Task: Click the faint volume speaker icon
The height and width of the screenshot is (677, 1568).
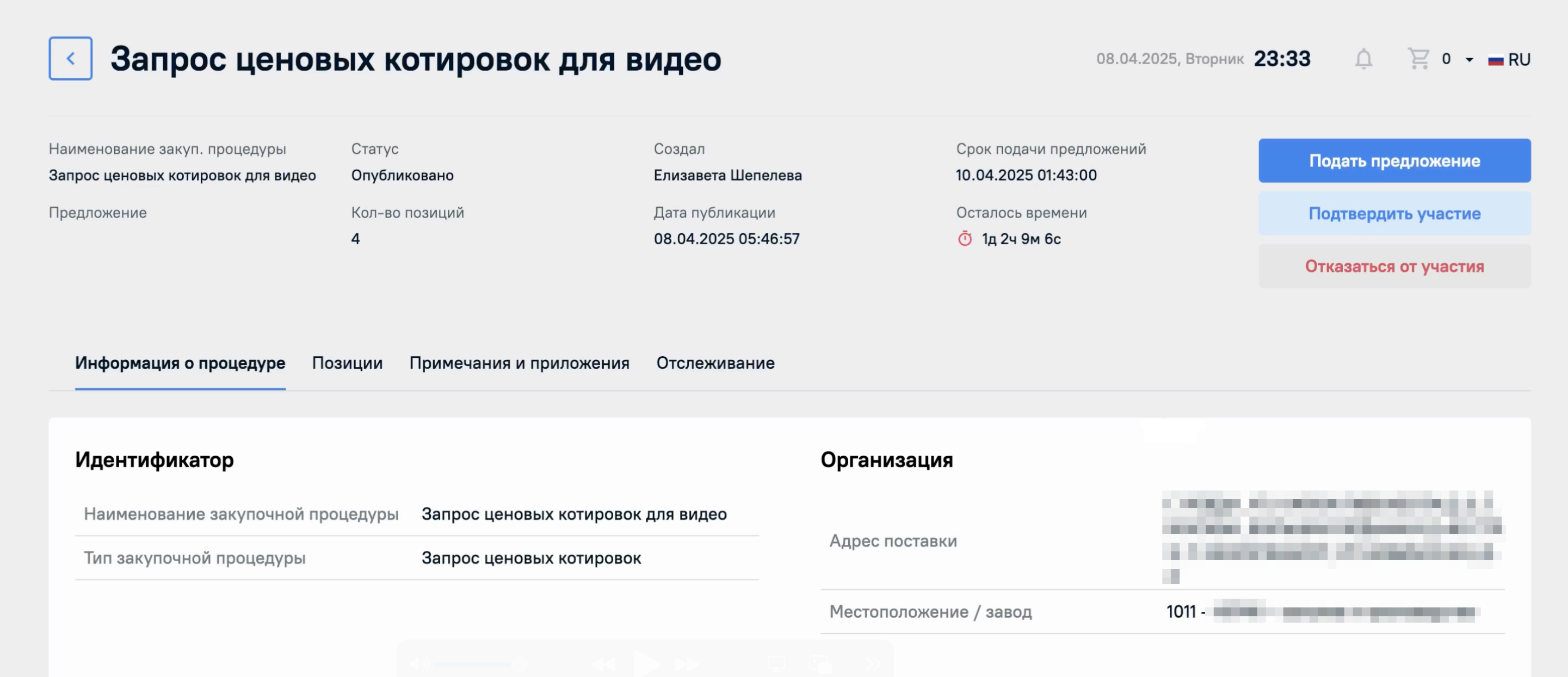Action: pyautogui.click(x=419, y=664)
